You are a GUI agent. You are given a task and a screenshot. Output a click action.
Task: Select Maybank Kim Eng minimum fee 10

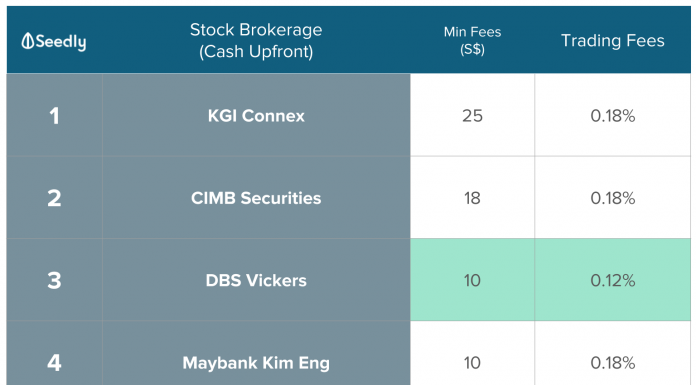[x=472, y=353]
